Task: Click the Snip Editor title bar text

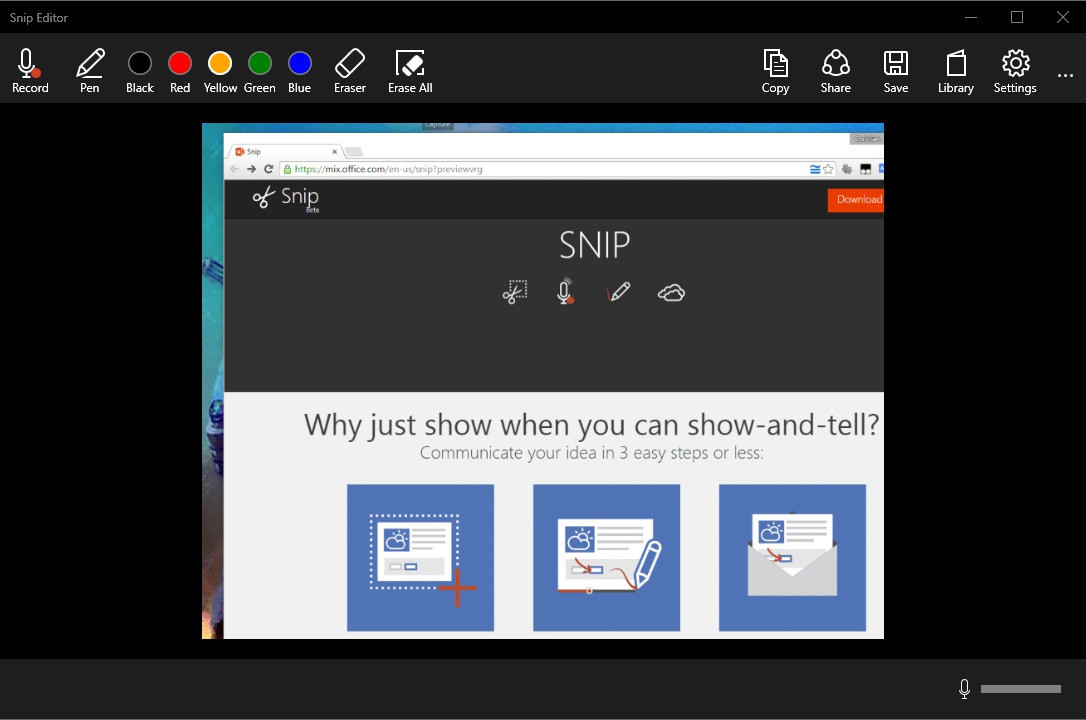Action: pyautogui.click(x=38, y=17)
